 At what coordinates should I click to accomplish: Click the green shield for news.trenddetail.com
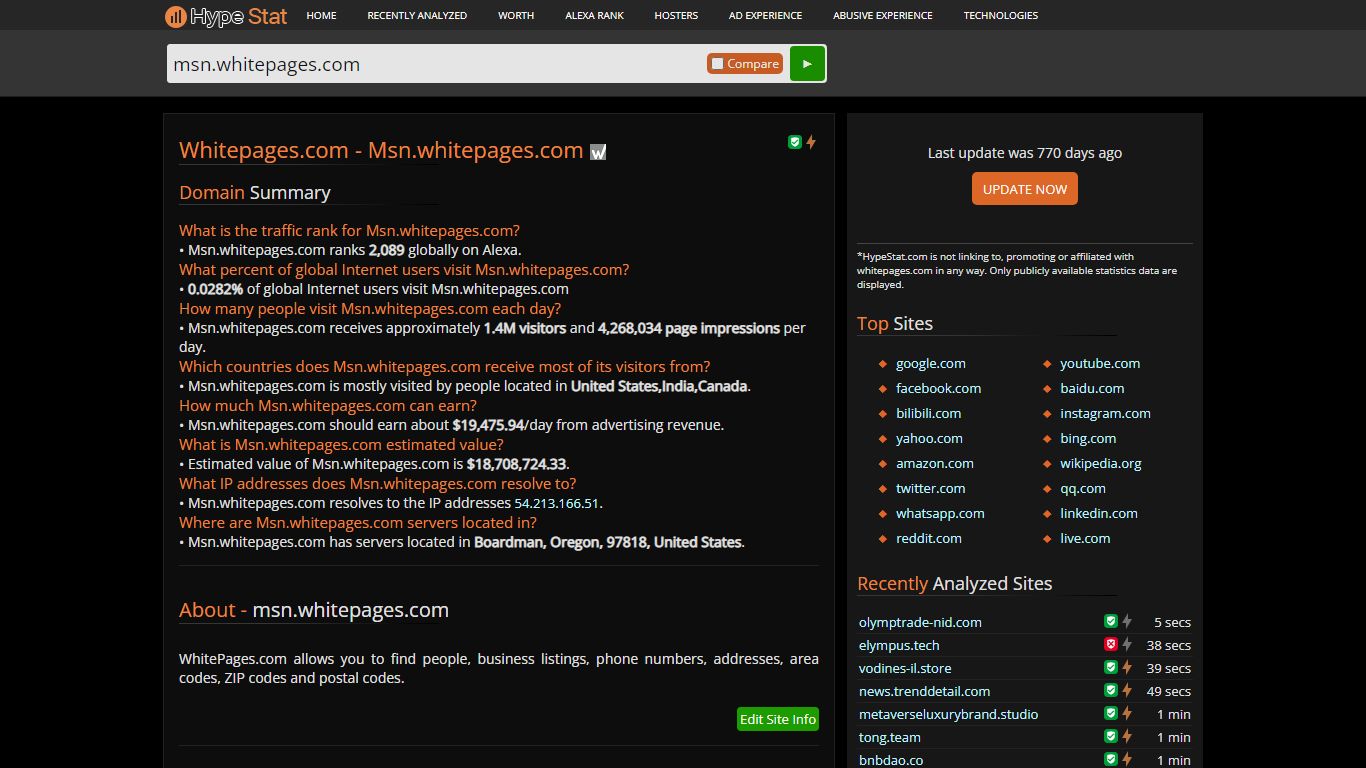(1110, 690)
